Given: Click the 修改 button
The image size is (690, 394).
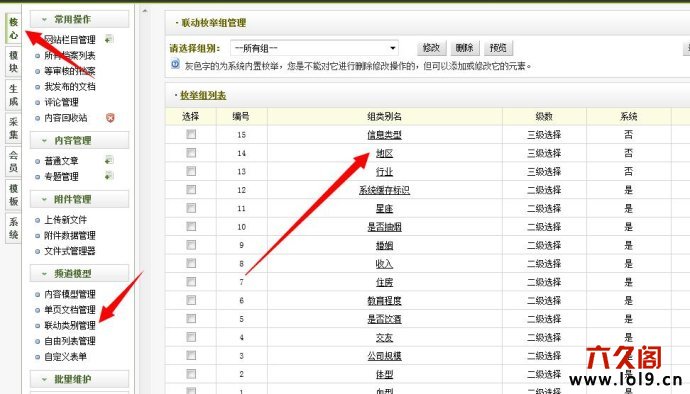Looking at the screenshot, I should pyautogui.click(x=432, y=48).
